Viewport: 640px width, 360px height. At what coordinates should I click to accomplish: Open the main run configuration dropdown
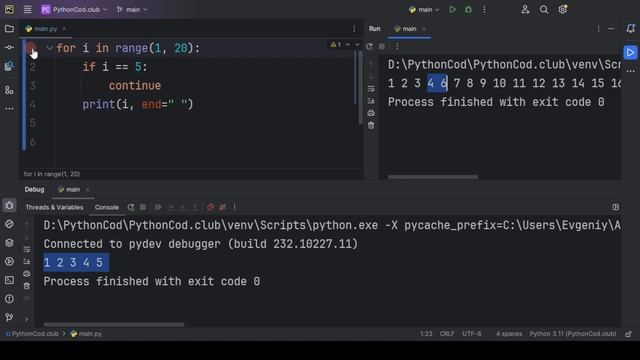coord(424,9)
